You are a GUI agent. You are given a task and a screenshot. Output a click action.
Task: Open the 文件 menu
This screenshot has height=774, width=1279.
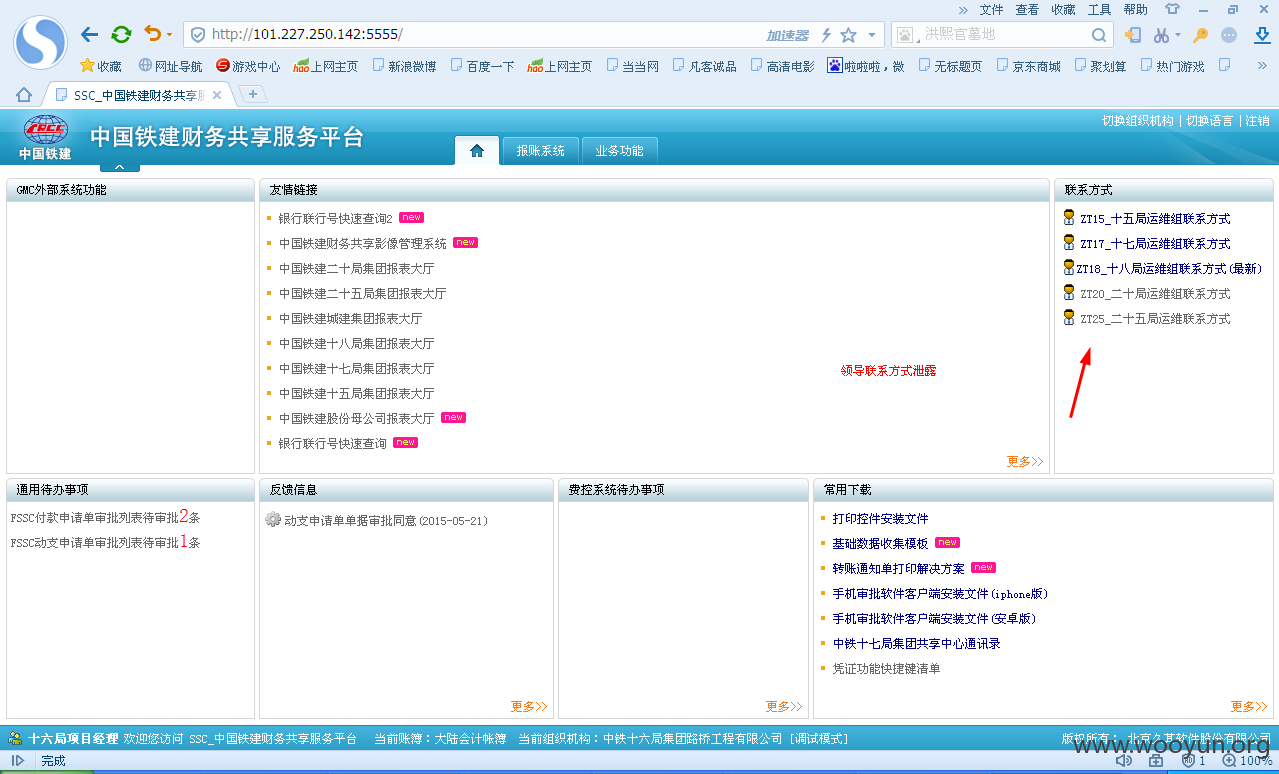click(x=991, y=9)
